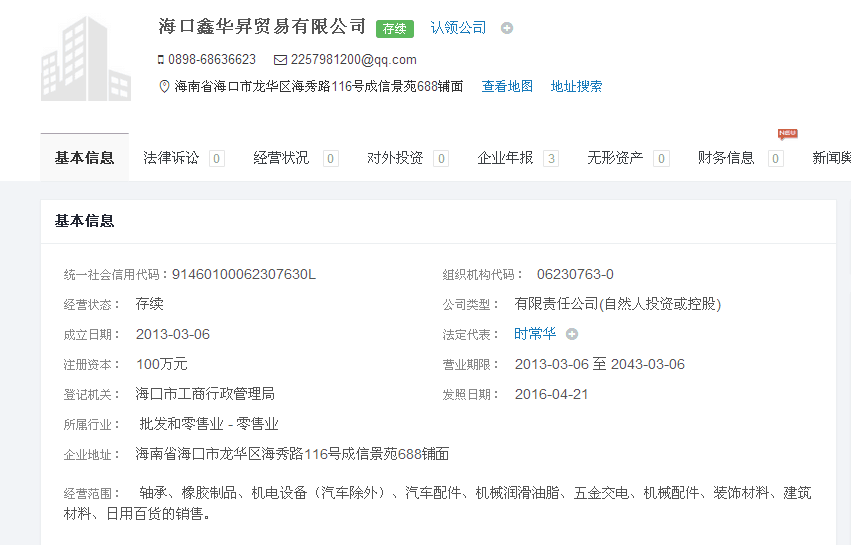This screenshot has height=545, width=851.
Task: Click the plus icon beside 认领公司
Action: coord(507,28)
